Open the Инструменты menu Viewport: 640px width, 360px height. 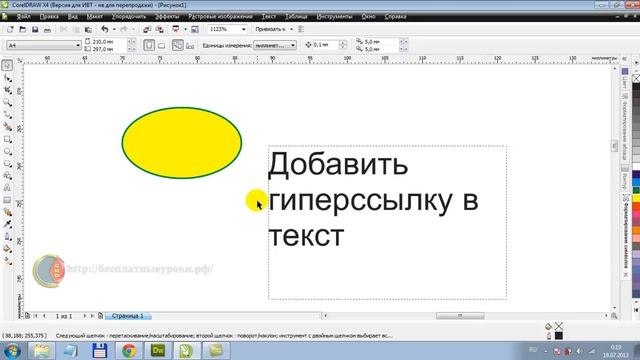tap(334, 17)
